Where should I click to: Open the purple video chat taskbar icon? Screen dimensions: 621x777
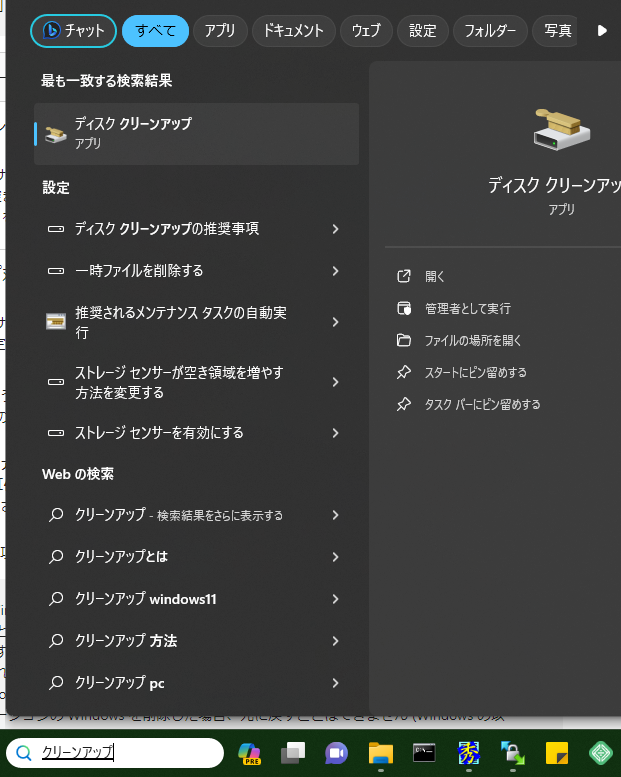(x=336, y=752)
